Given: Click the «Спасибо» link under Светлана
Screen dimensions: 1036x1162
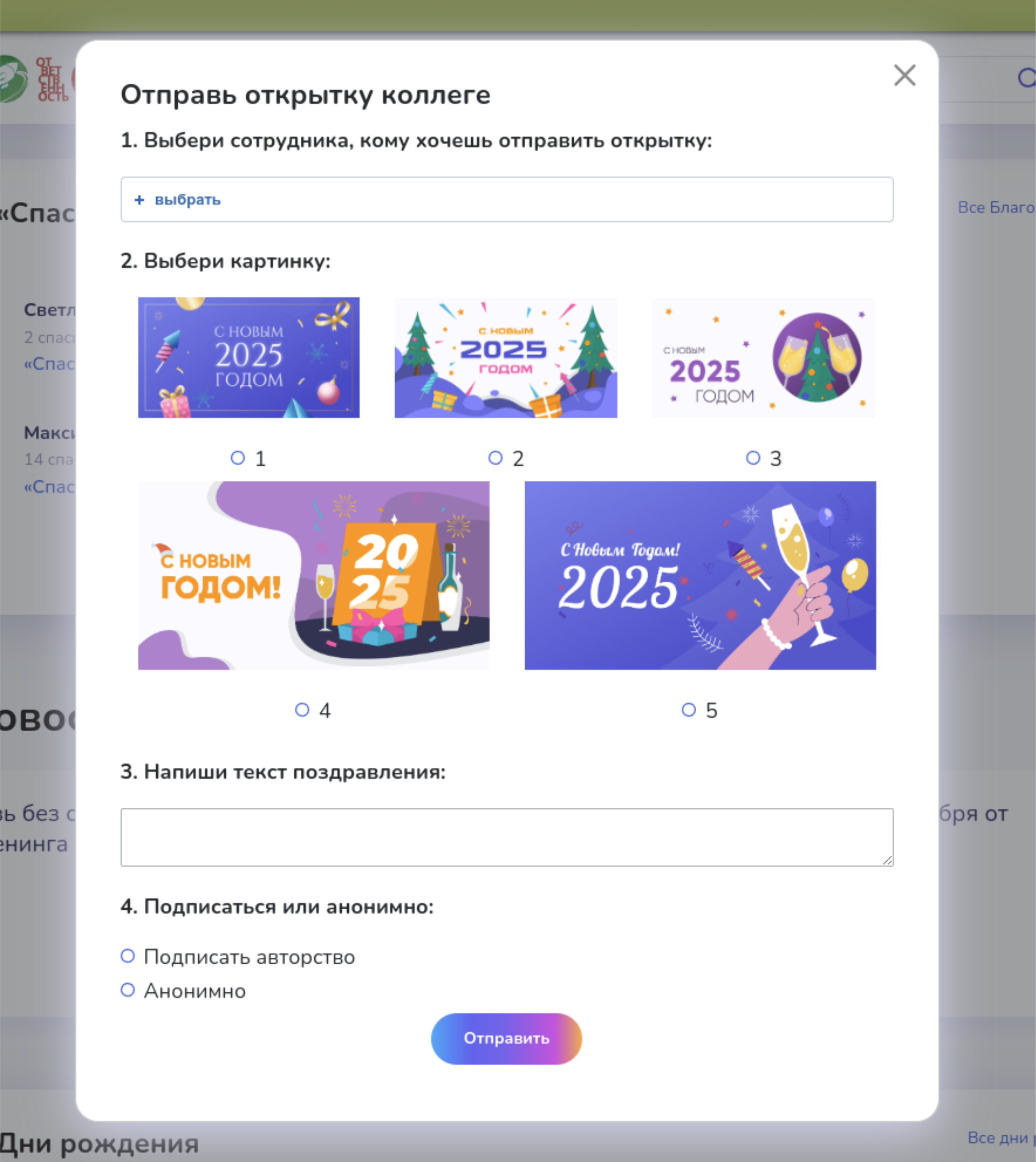Looking at the screenshot, I should point(50,364).
